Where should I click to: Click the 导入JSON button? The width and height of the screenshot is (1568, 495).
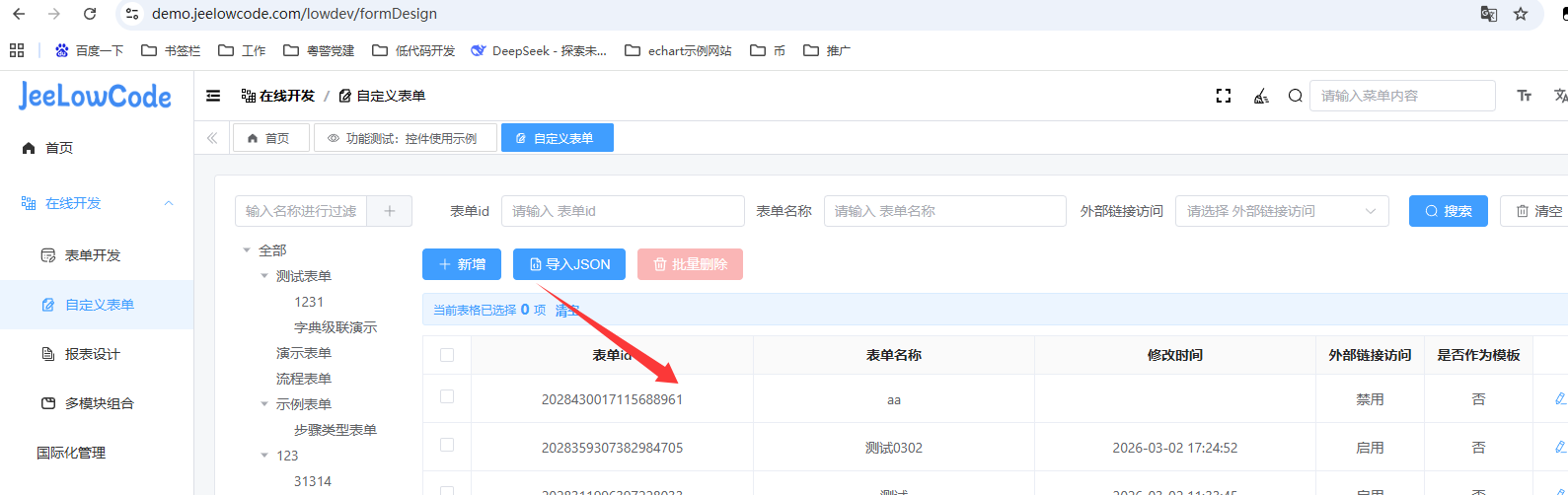click(569, 264)
